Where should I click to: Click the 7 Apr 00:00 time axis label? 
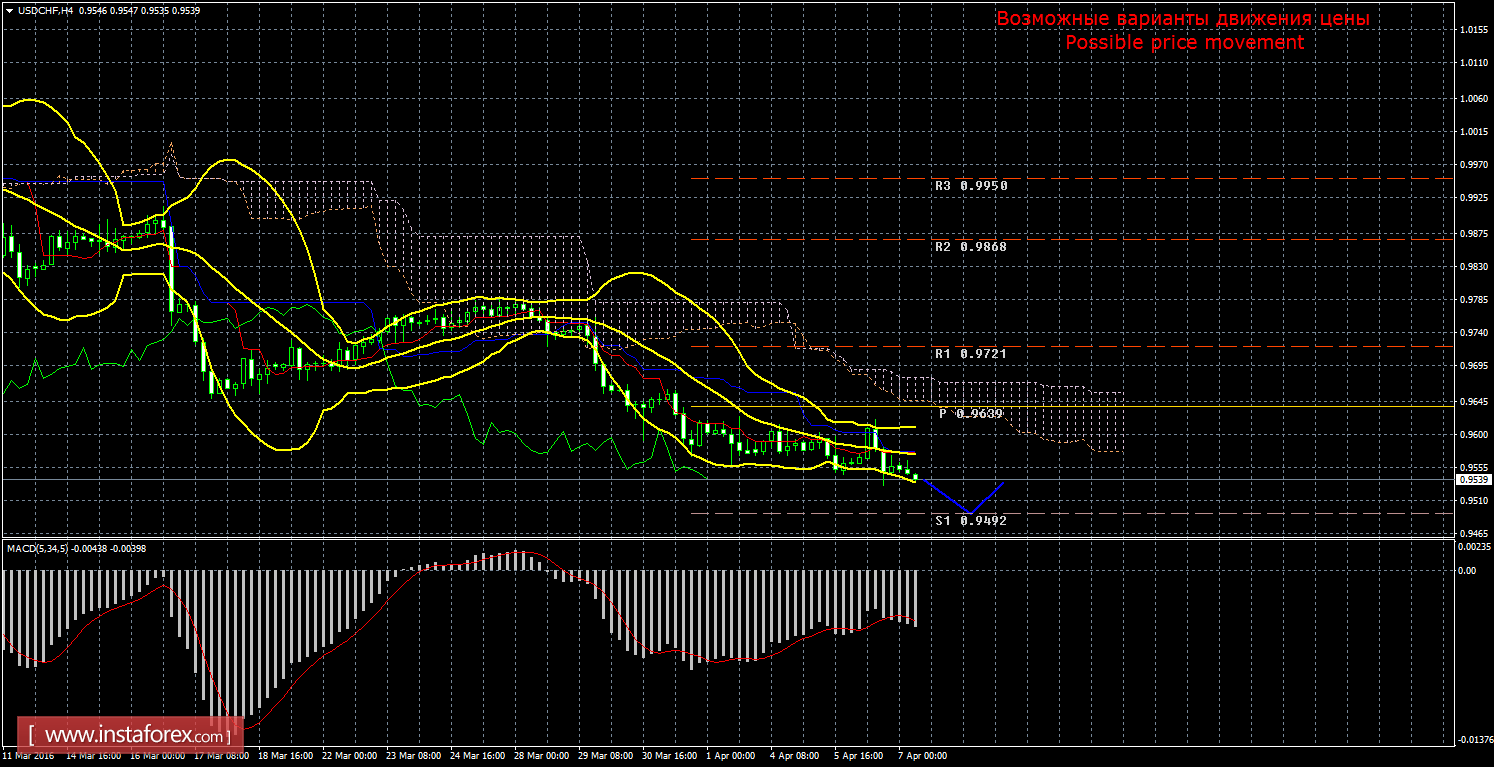click(922, 757)
